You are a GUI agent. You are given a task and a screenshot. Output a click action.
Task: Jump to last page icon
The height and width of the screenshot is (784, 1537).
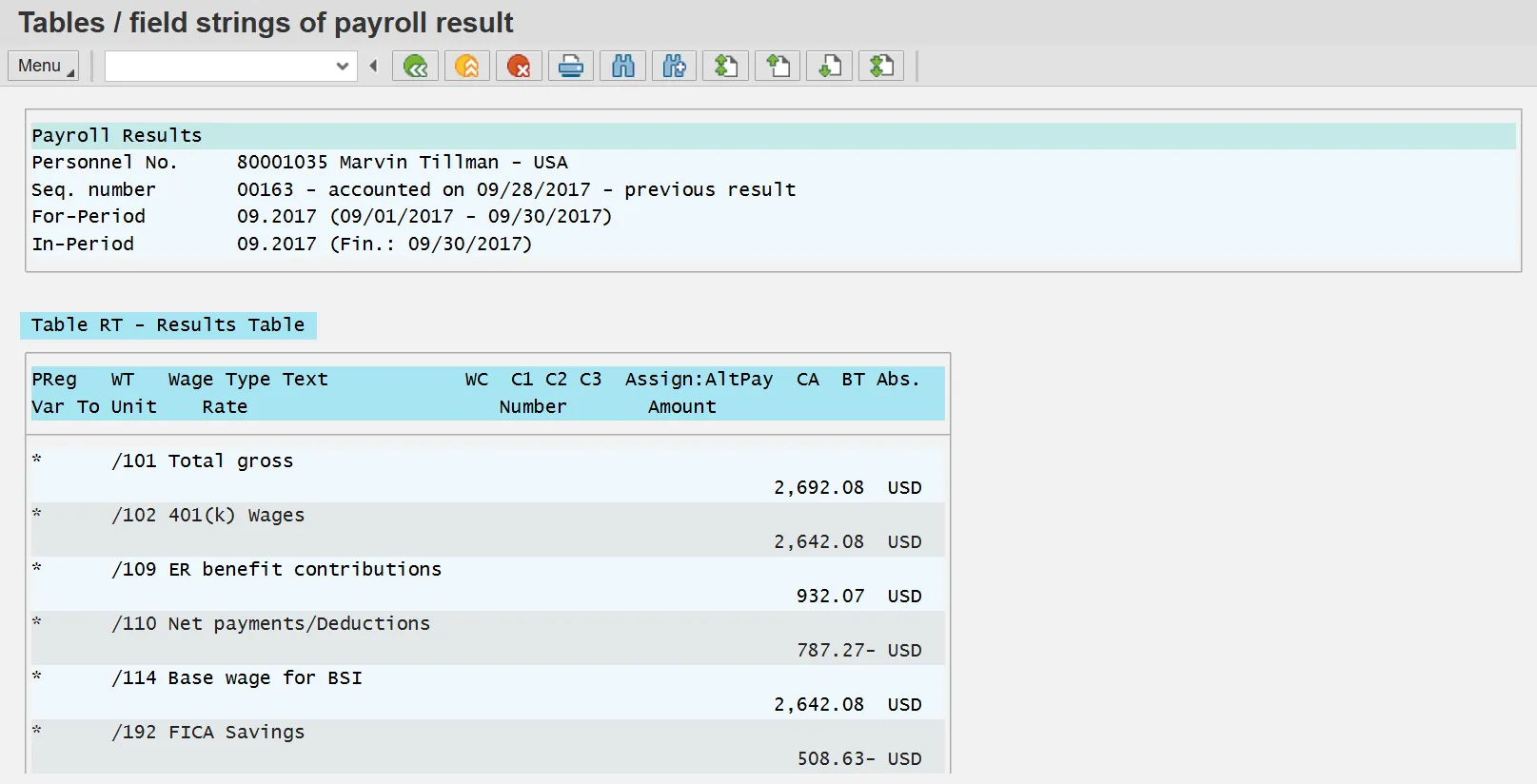pos(882,67)
